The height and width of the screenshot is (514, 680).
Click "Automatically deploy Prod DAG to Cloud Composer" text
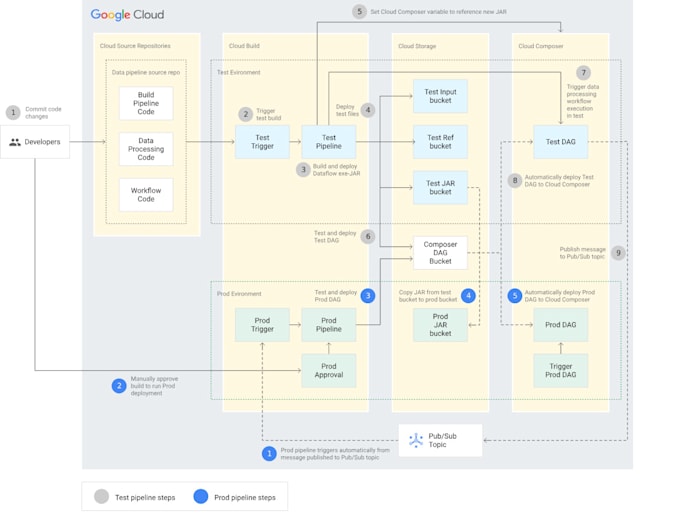click(559, 296)
